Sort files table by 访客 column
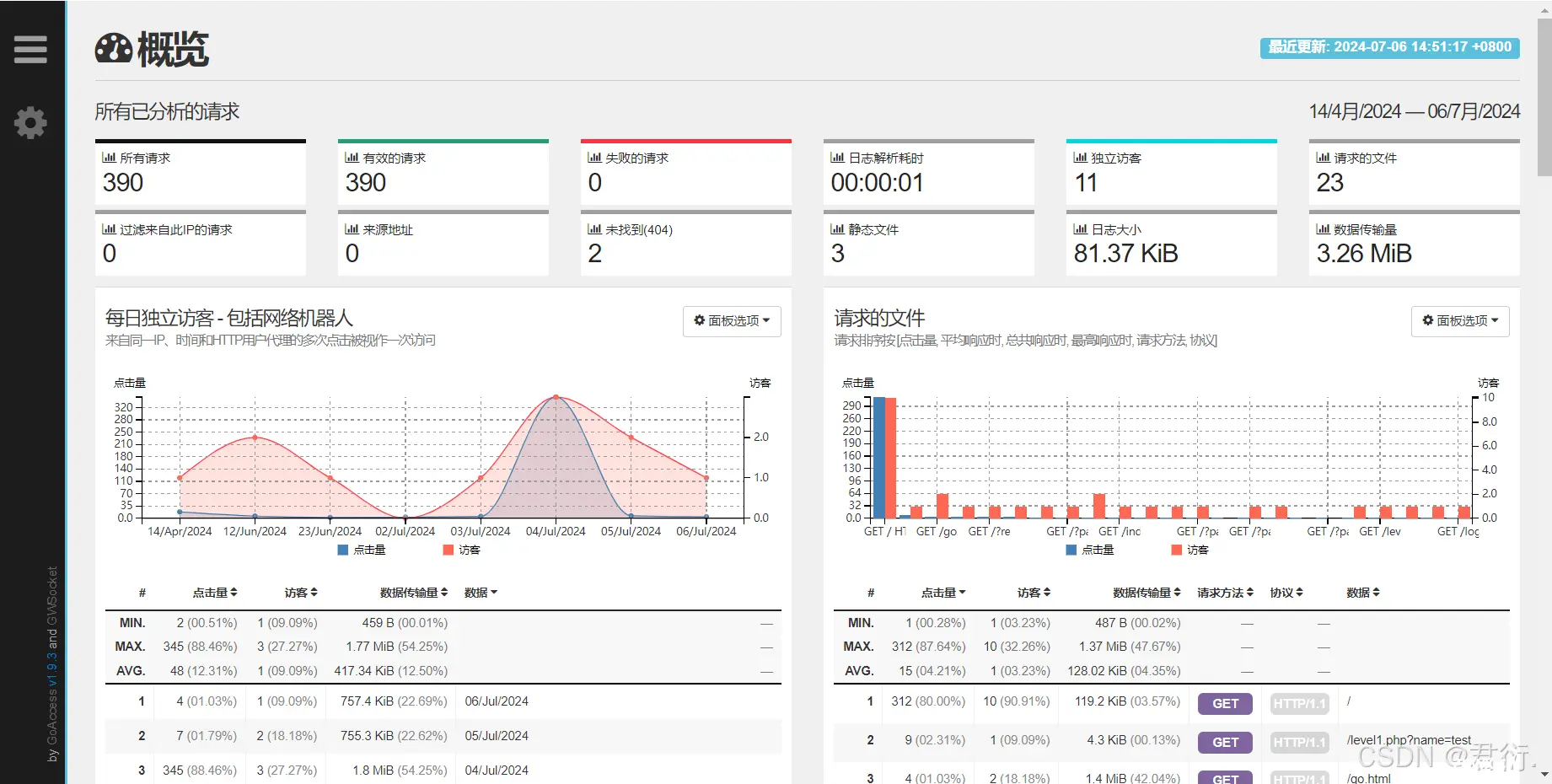Screen dimensions: 1552x784 pos(1034,593)
